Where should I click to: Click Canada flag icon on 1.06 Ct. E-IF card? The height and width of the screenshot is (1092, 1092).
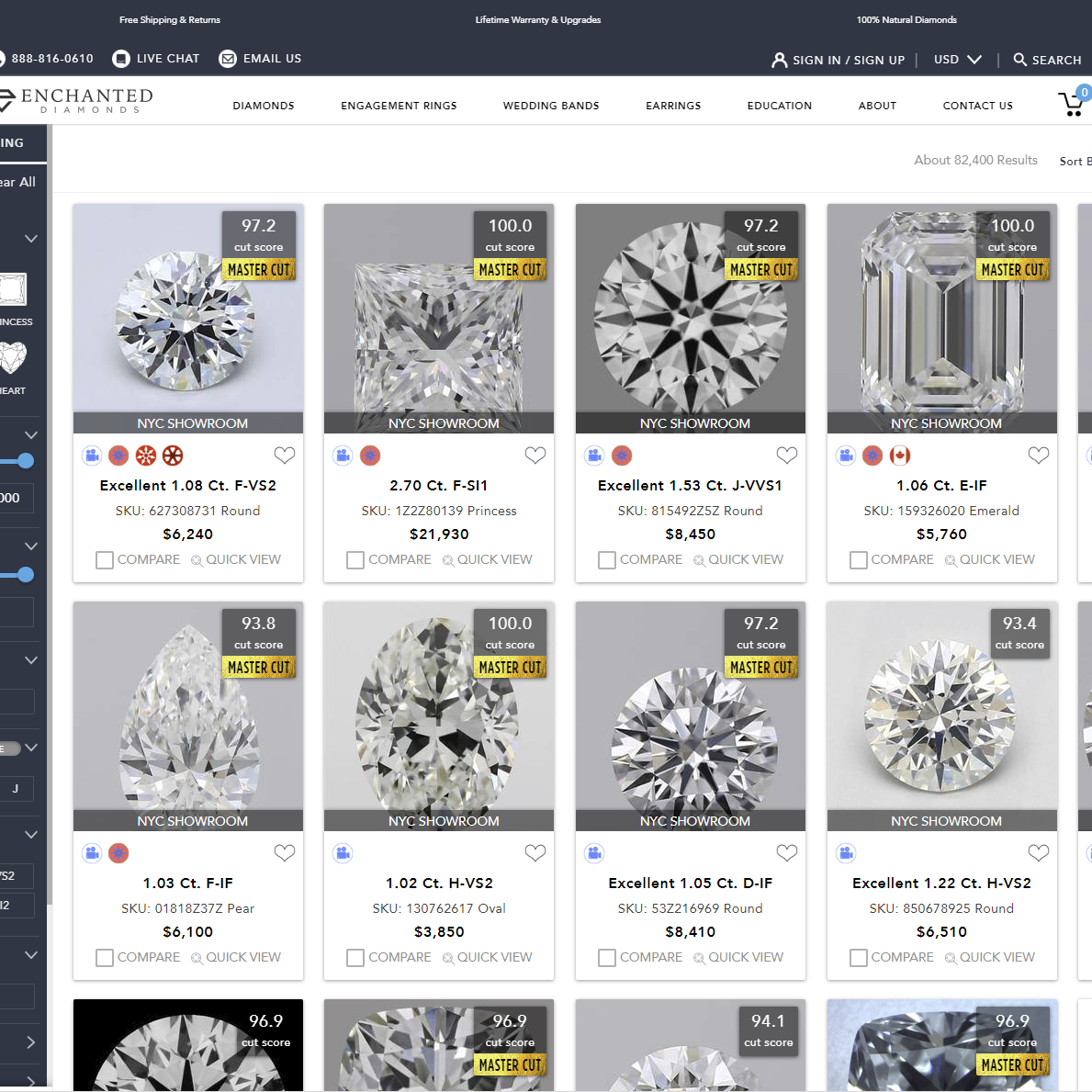[x=900, y=456]
